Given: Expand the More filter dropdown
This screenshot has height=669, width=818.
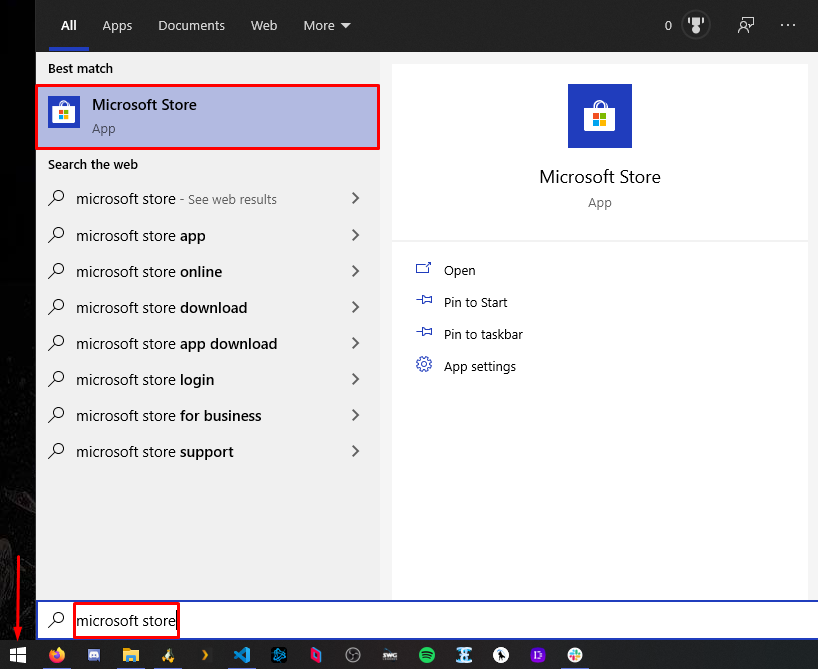Looking at the screenshot, I should [327, 26].
